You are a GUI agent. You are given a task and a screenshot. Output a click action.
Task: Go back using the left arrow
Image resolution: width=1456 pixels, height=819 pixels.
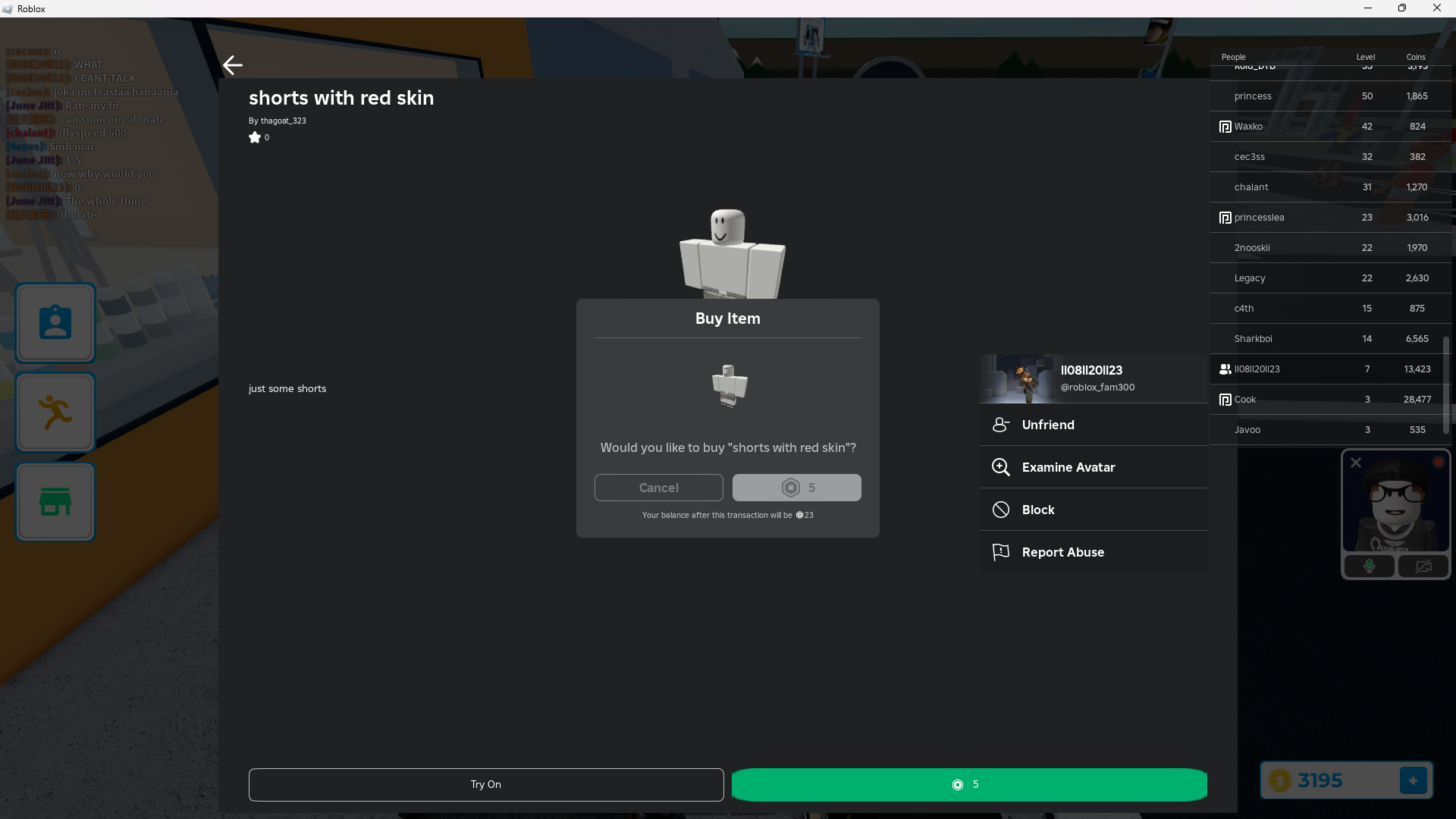coord(233,65)
